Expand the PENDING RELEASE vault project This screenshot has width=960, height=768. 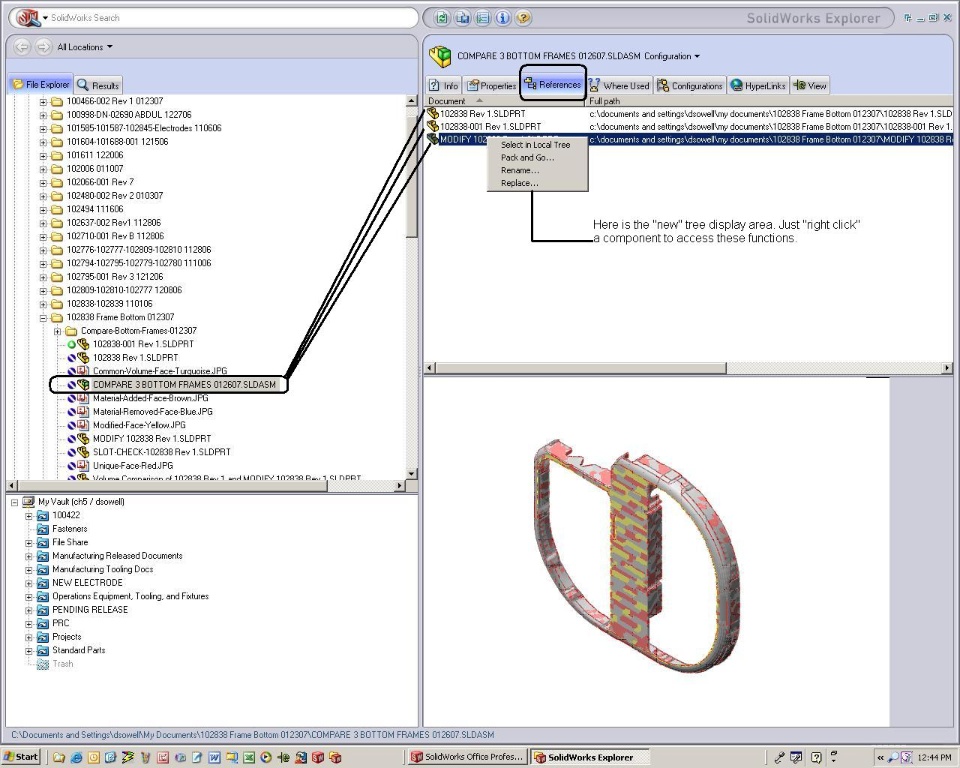pos(29,610)
